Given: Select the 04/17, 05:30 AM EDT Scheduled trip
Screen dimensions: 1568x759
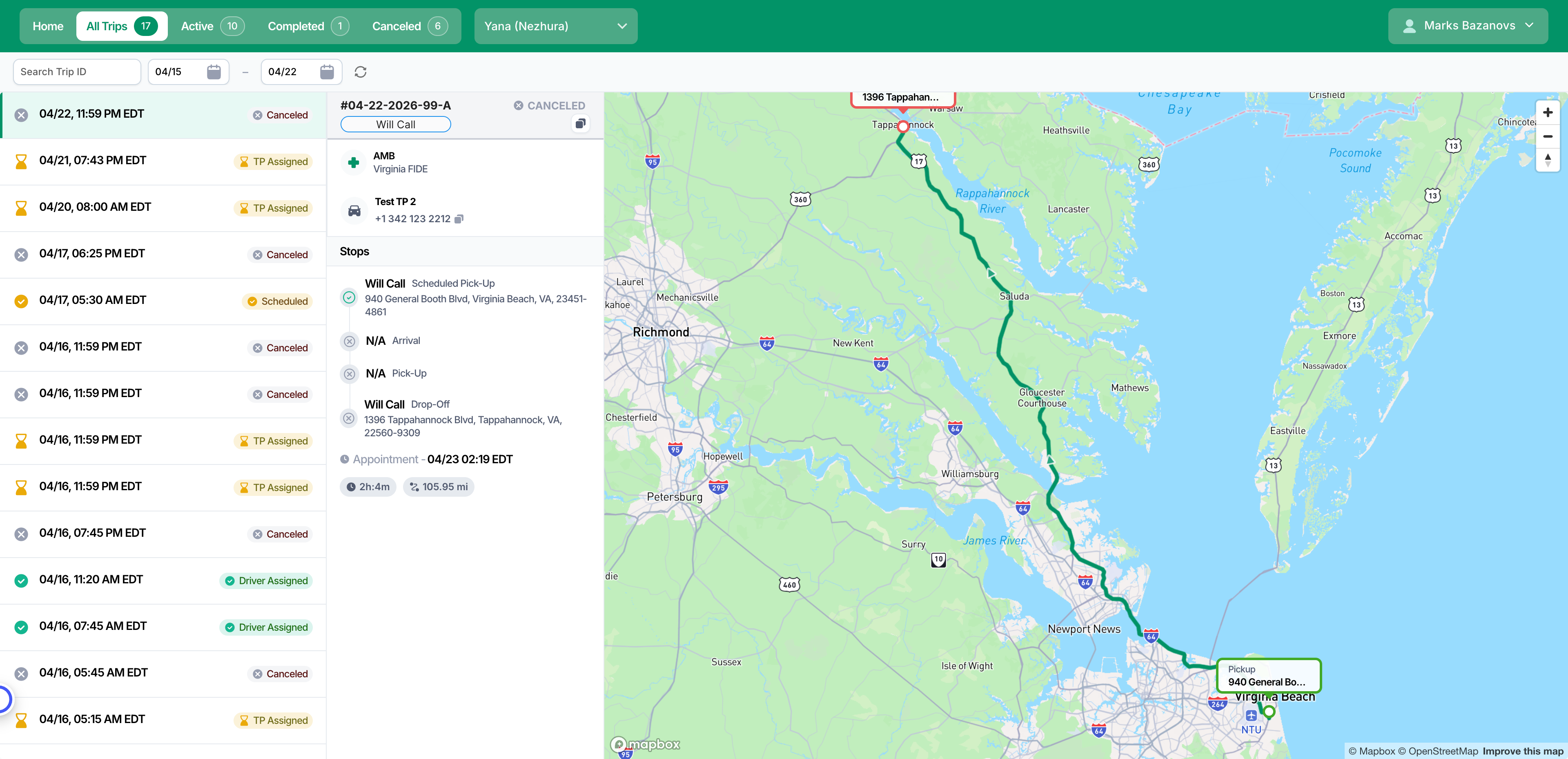Looking at the screenshot, I should [163, 301].
